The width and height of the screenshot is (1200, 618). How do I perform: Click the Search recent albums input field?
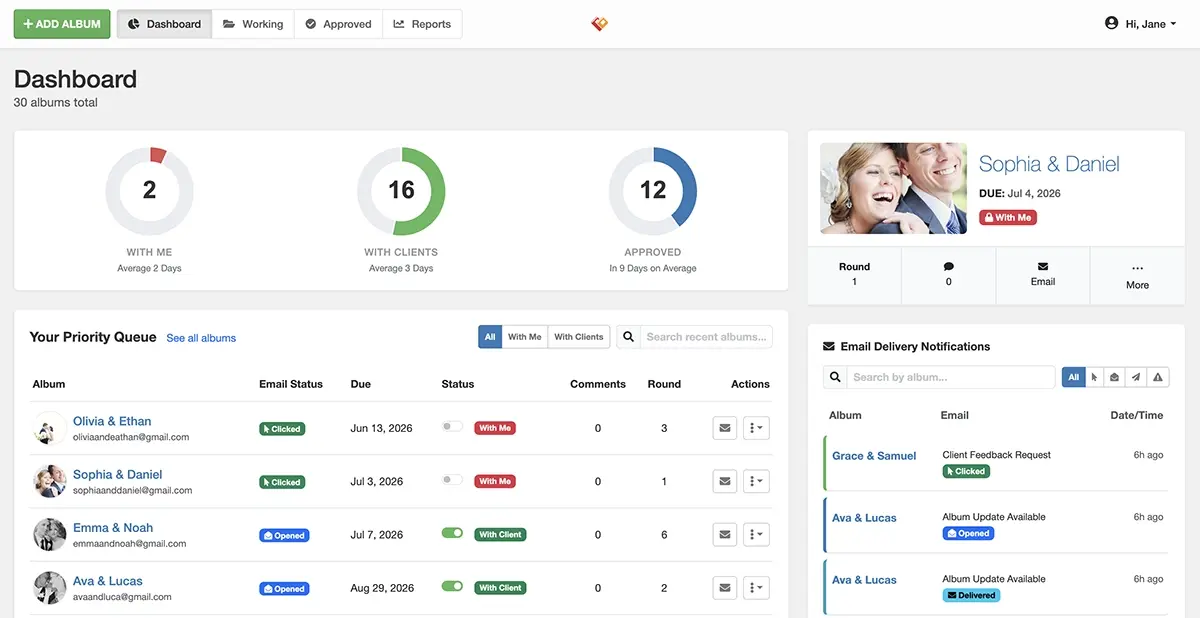[x=706, y=337]
